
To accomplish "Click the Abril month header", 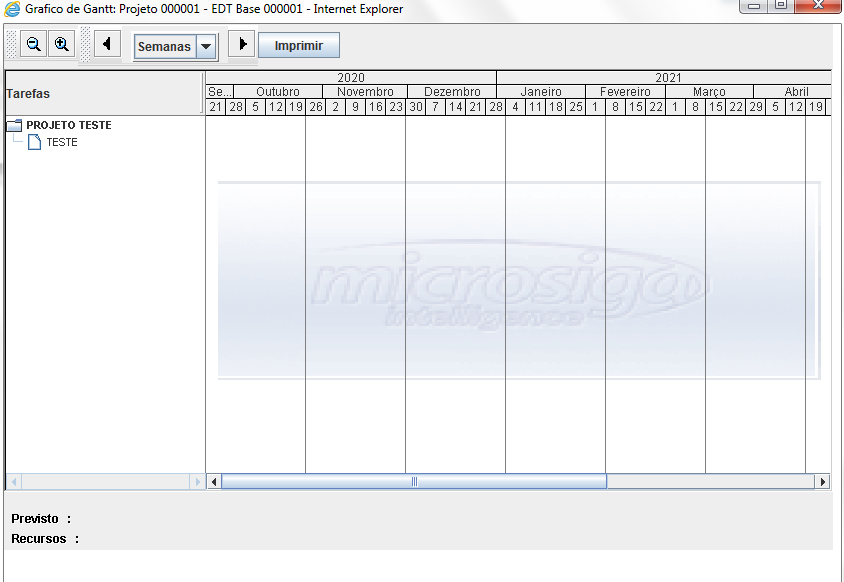I will click(x=792, y=92).
